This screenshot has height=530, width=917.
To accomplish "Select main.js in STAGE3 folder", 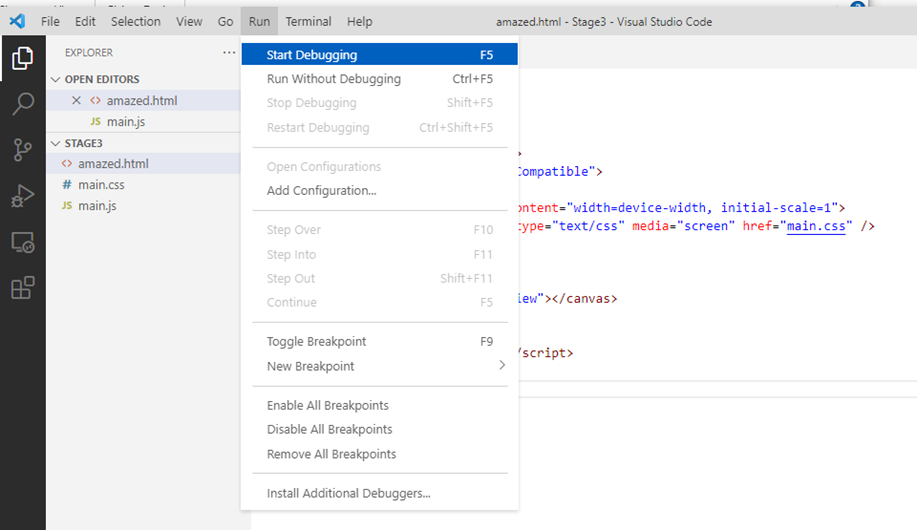I will click(143, 206).
